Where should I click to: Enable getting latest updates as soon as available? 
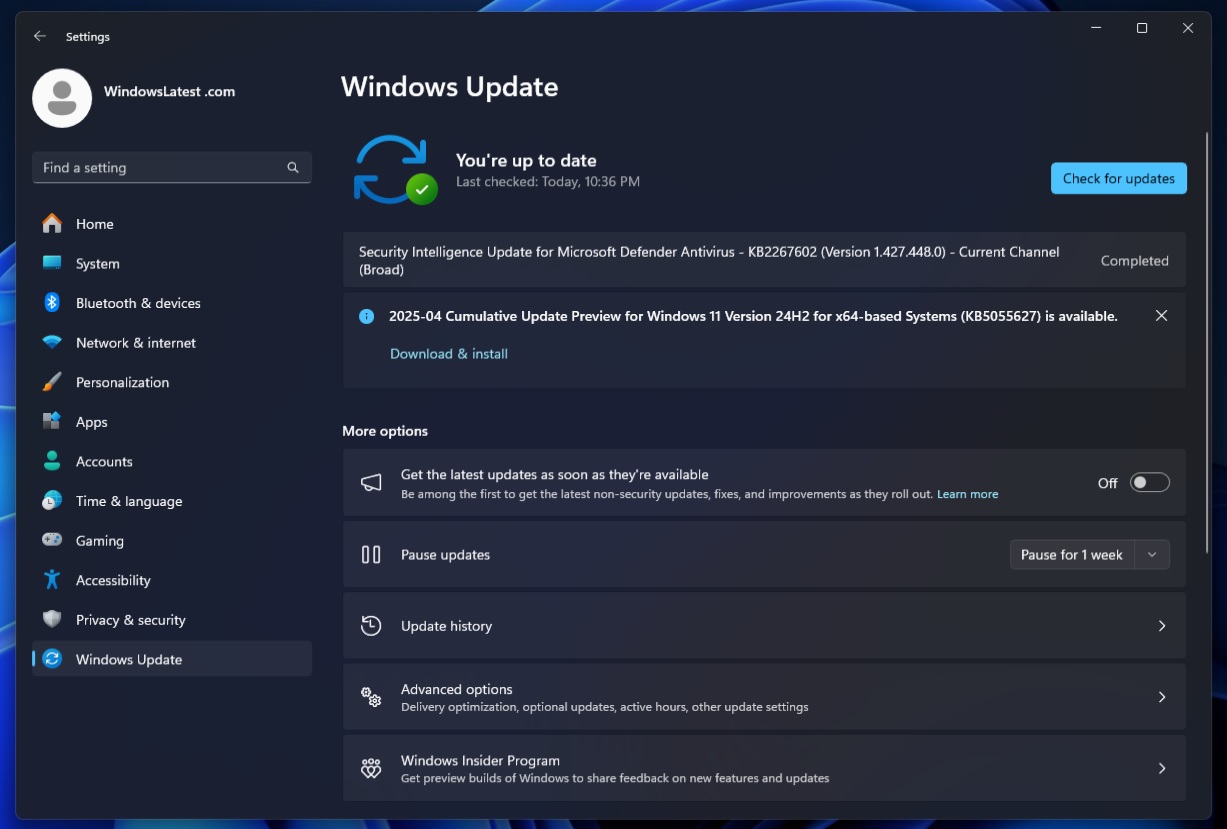point(1148,481)
